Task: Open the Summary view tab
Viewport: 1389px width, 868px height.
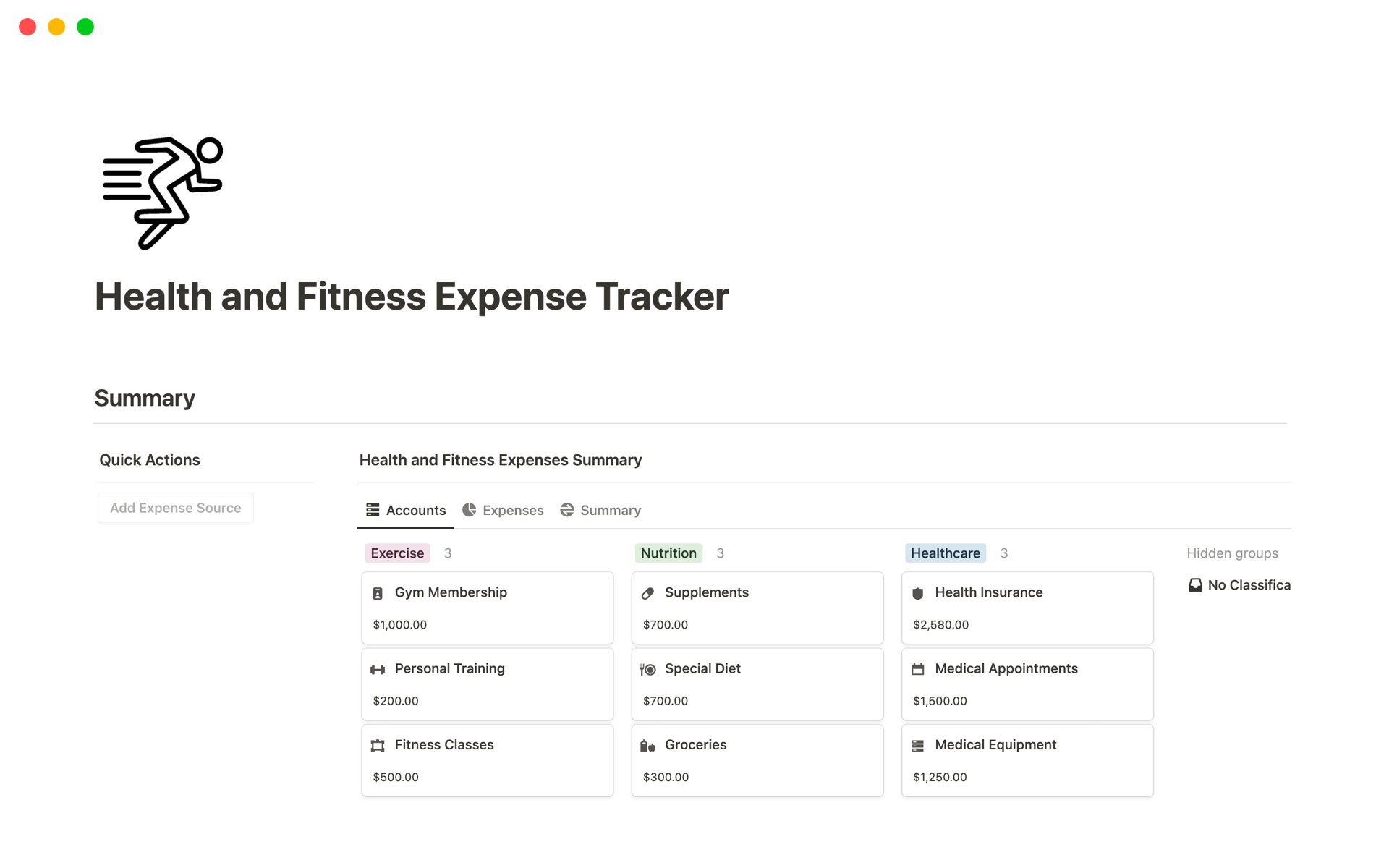Action: tap(610, 510)
